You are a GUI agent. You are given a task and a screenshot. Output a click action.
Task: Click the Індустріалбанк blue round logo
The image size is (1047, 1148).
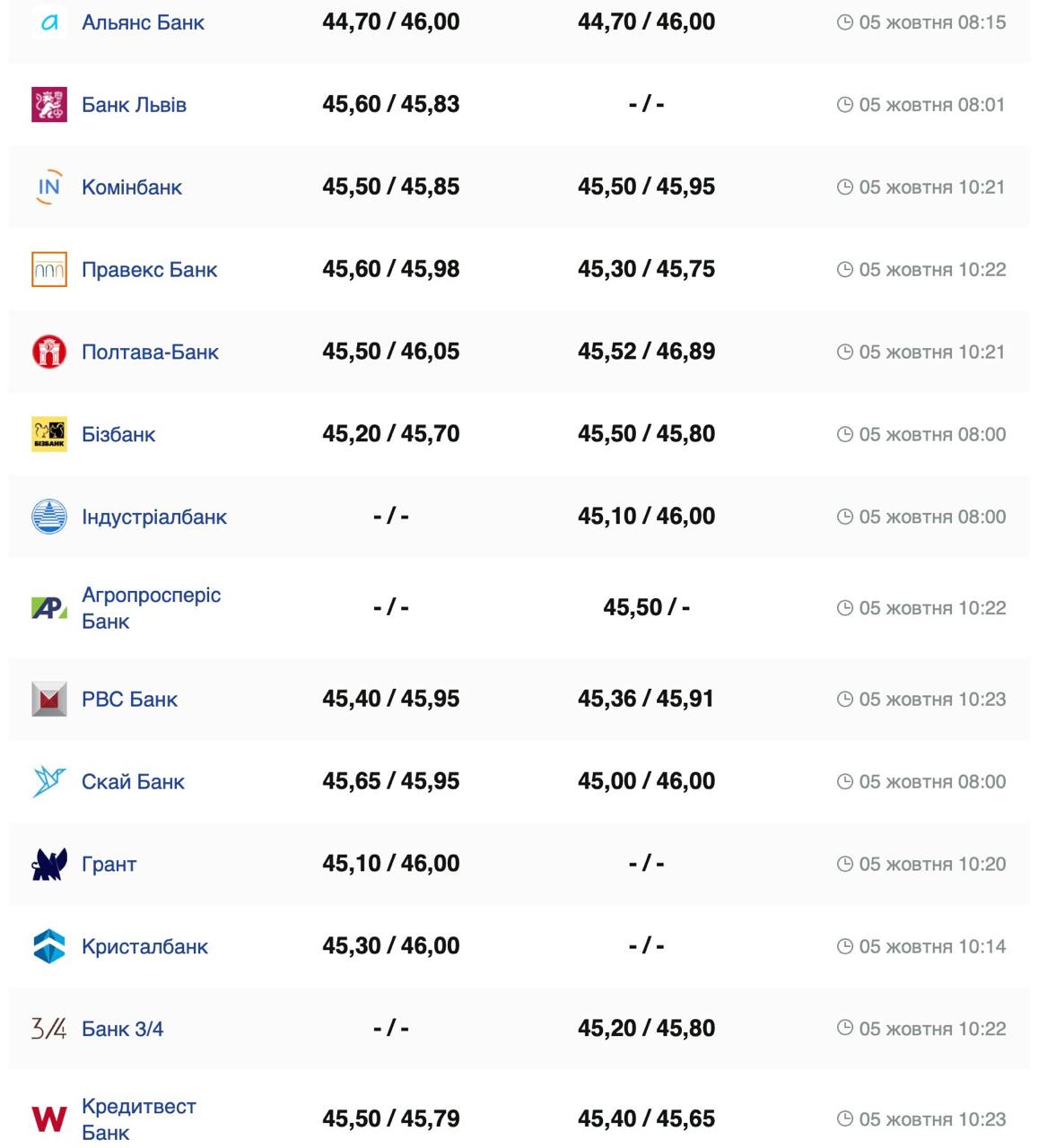click(49, 517)
